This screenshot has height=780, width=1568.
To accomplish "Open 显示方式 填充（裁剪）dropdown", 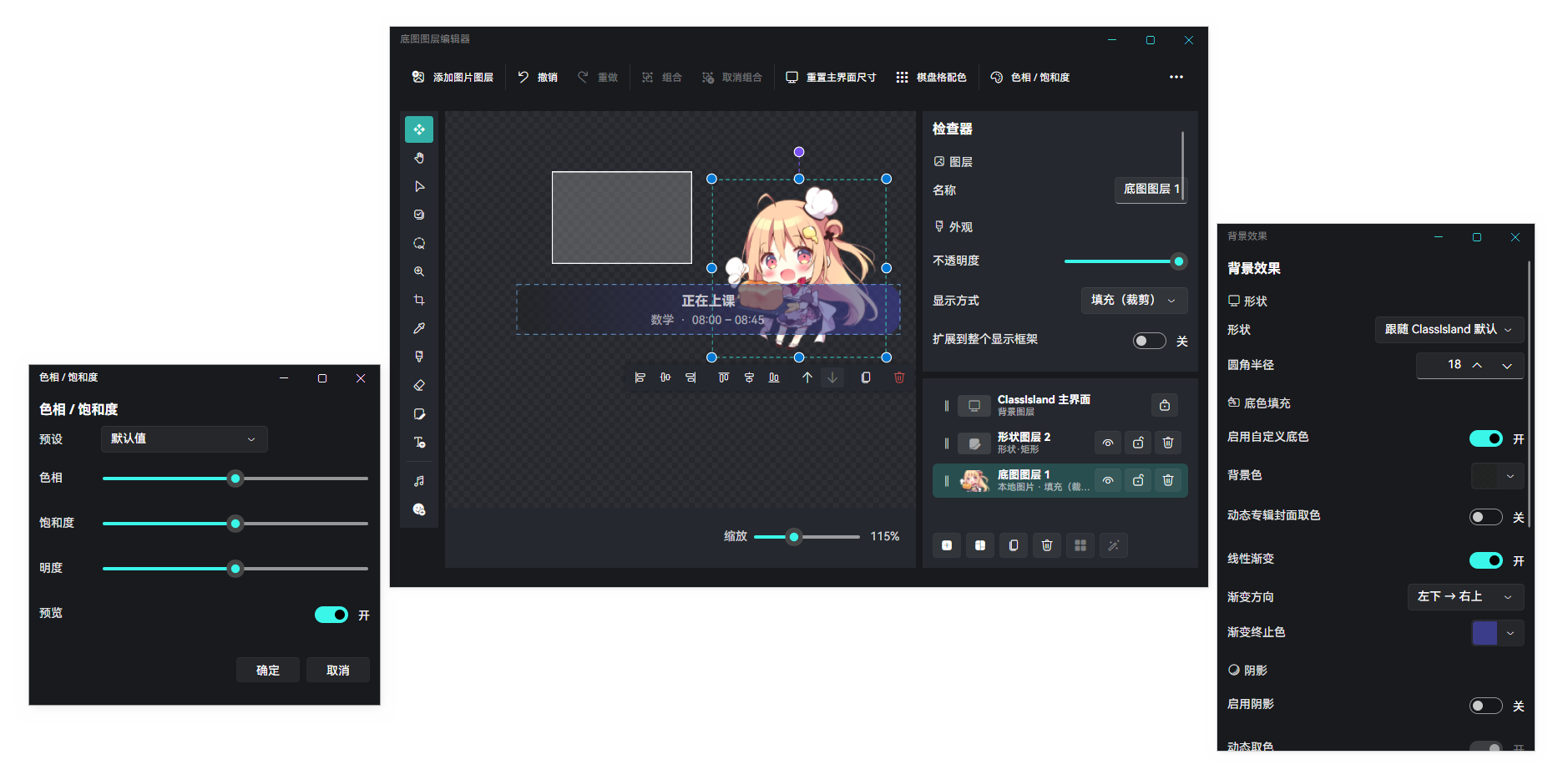I will tap(1135, 301).
